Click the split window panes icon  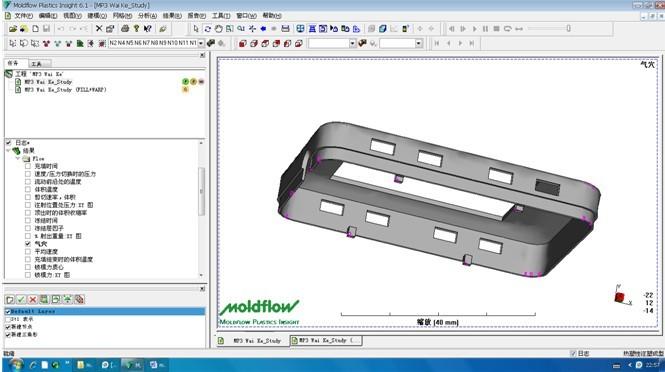[x=300, y=29]
